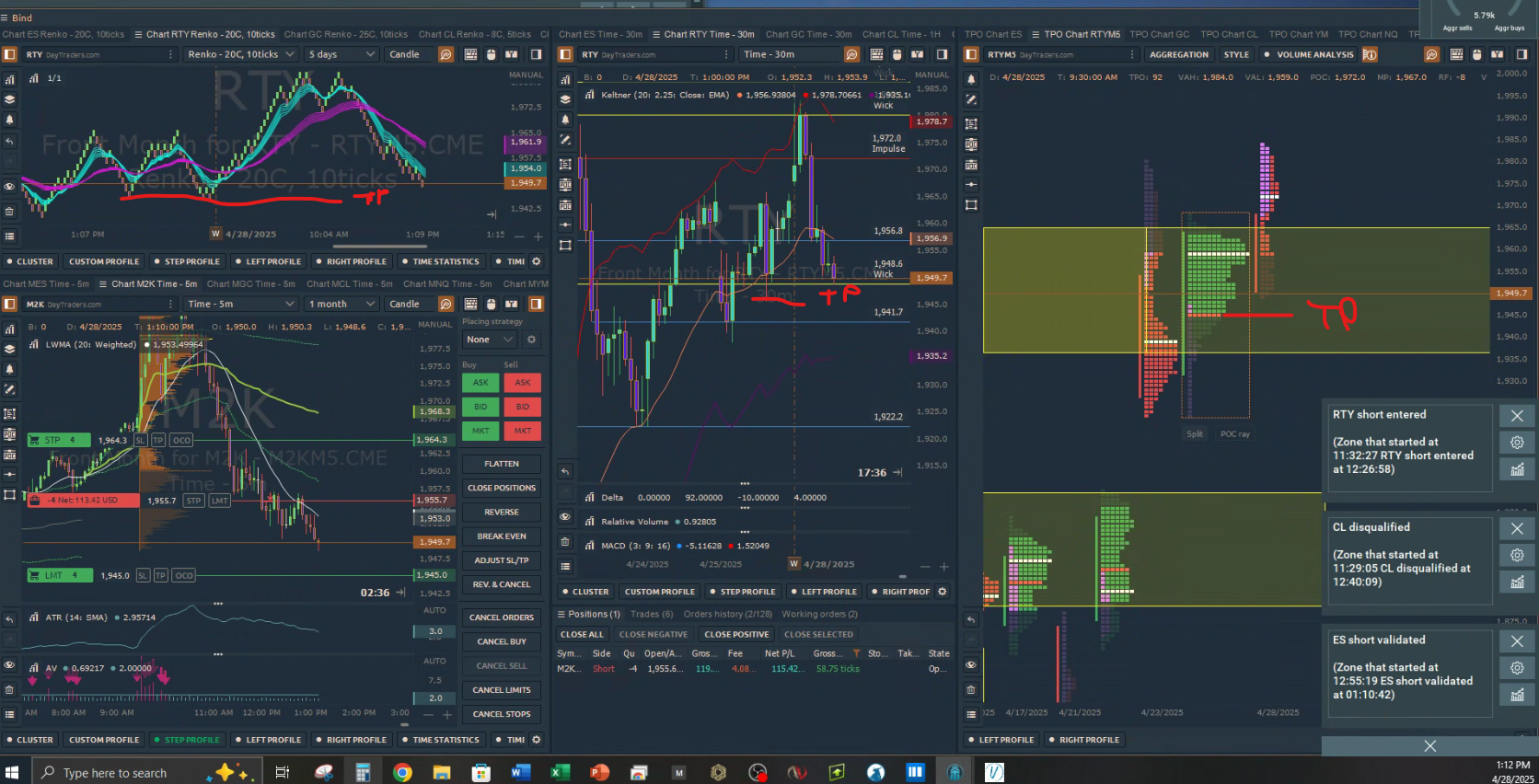Screen dimensions: 1539x784
Task: Open Excel from the taskbar
Action: (559, 772)
